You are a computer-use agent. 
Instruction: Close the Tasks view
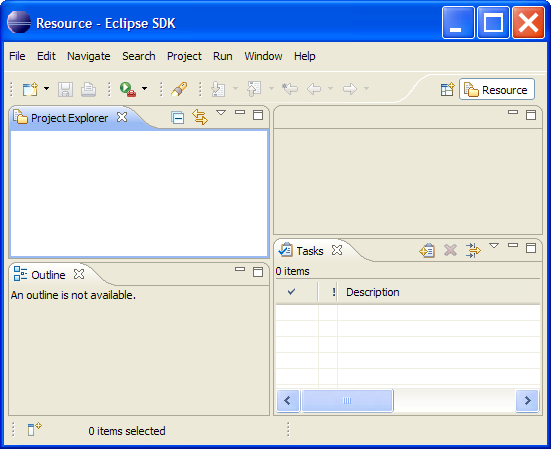point(337,250)
